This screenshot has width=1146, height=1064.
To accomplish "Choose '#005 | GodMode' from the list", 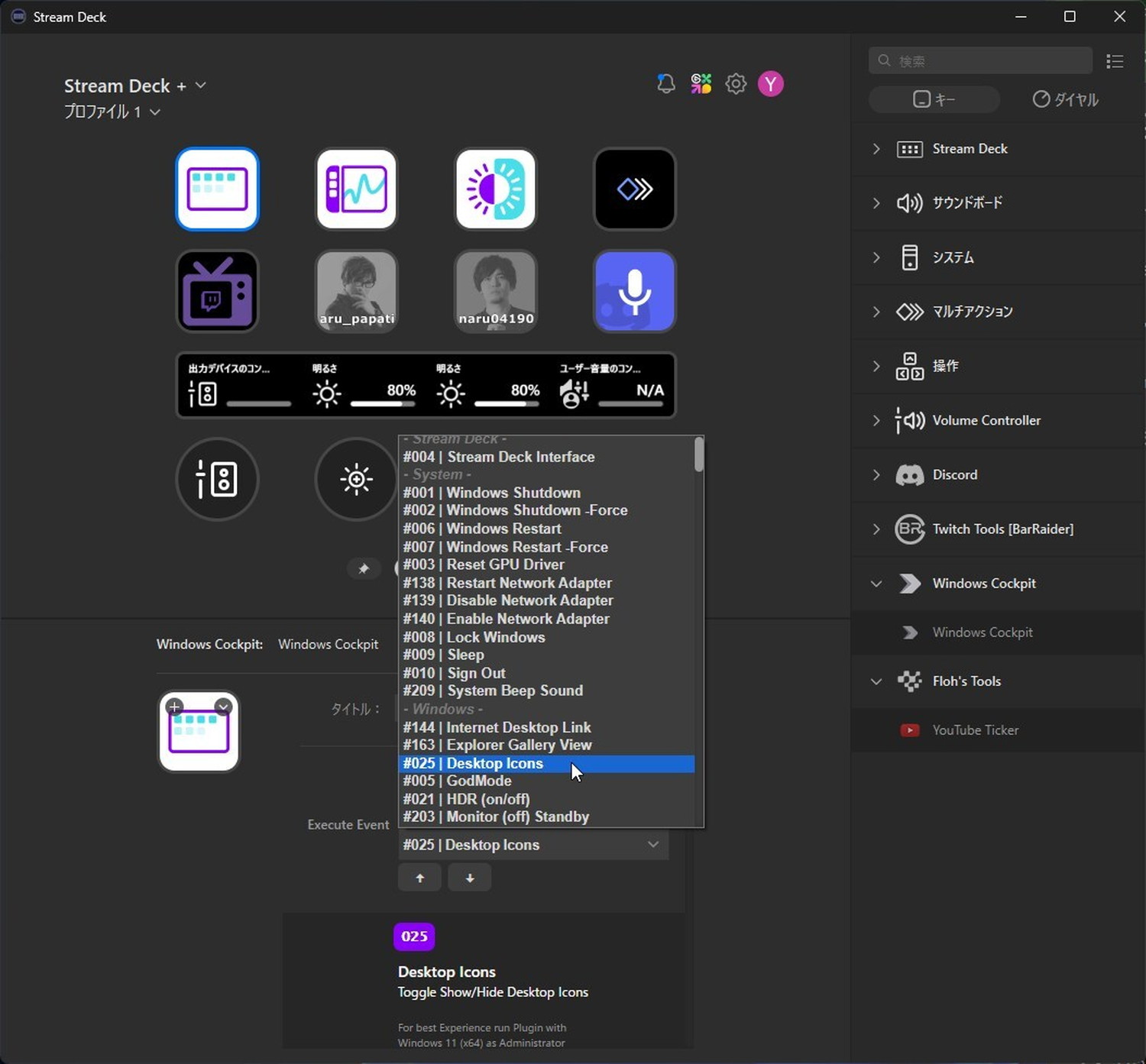I will click(x=479, y=781).
